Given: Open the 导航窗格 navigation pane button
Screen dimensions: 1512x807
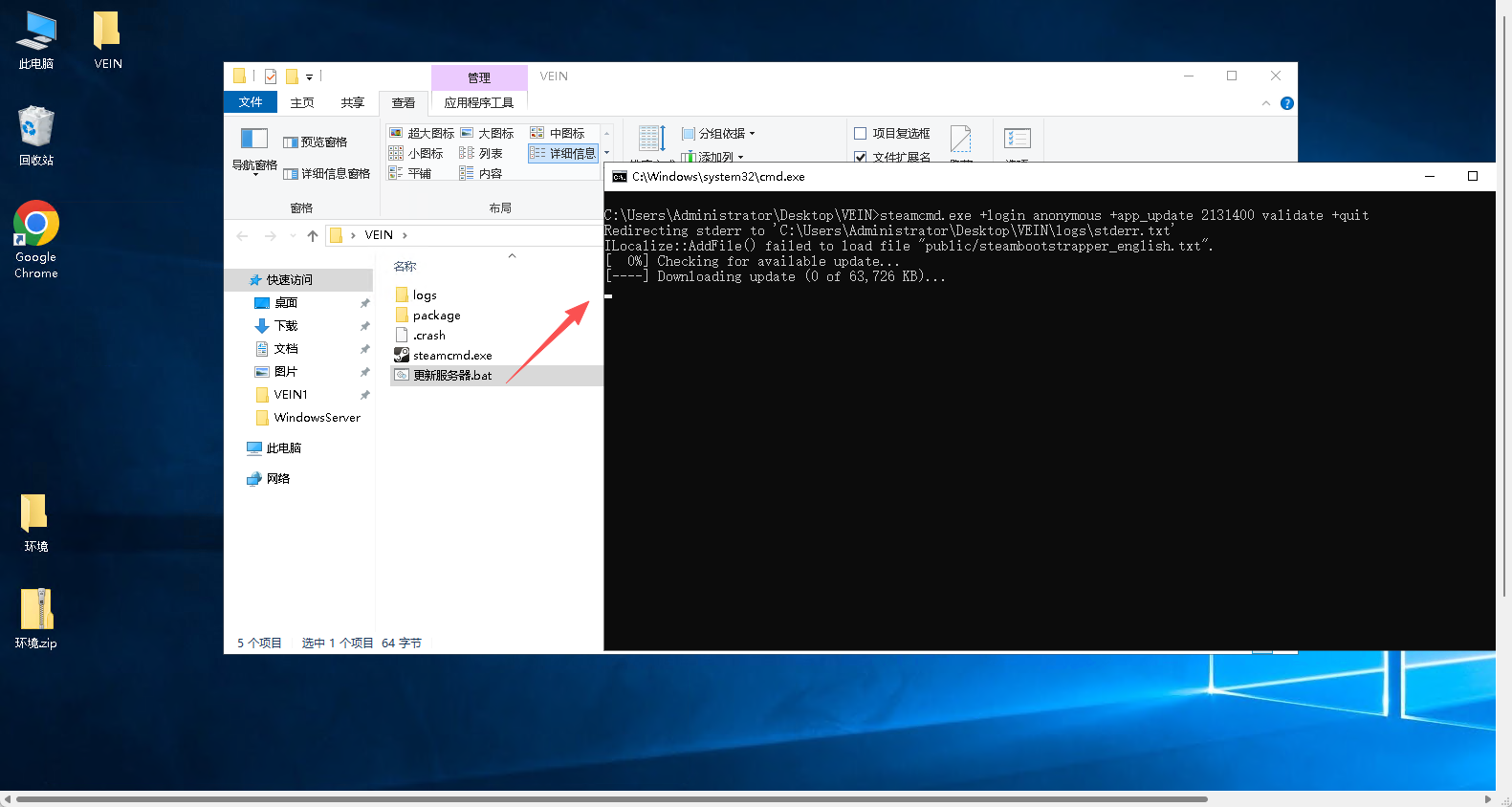Looking at the screenshot, I should (253, 151).
